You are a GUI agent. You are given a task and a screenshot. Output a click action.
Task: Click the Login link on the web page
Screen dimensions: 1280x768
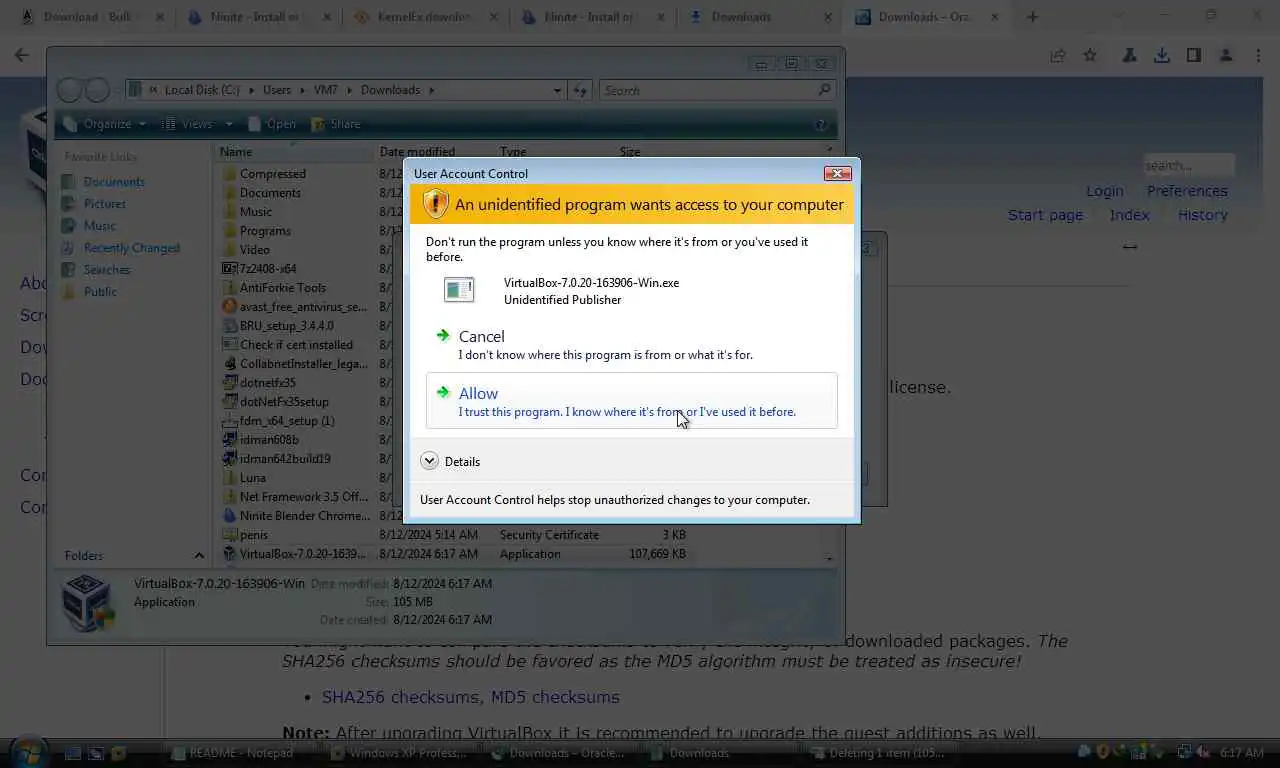pos(1105,191)
